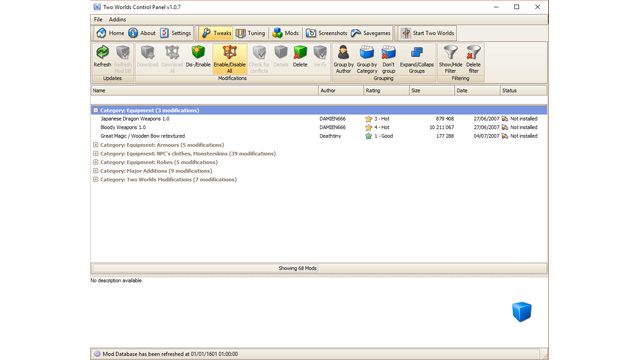Select Great Magic / Wooden Bow retextured
Image resolution: width=640 pixels, height=360 pixels.
pyautogui.click(x=142, y=136)
